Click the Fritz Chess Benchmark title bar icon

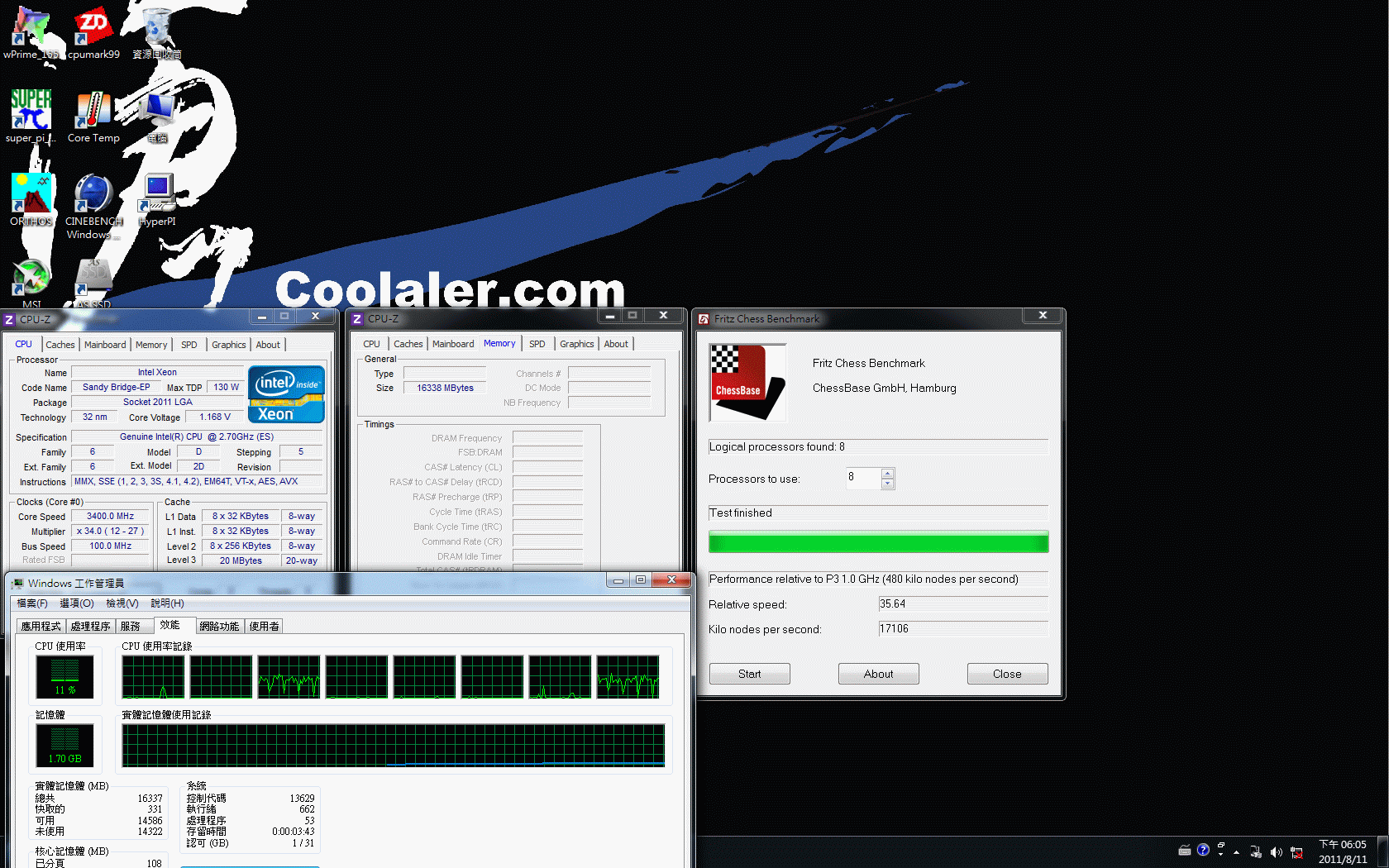(704, 319)
